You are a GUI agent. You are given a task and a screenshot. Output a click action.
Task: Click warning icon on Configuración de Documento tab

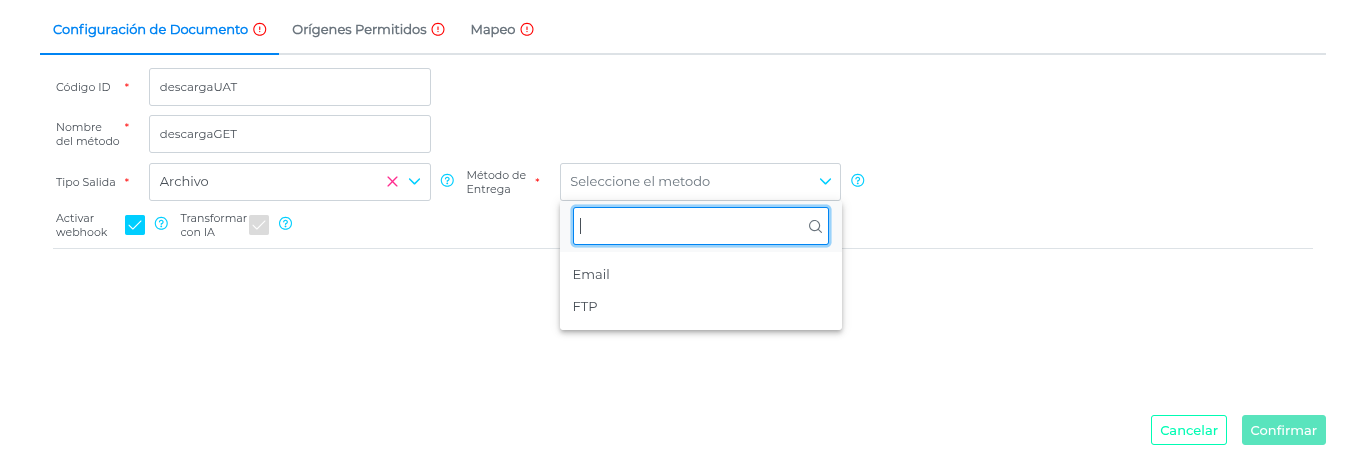click(260, 30)
